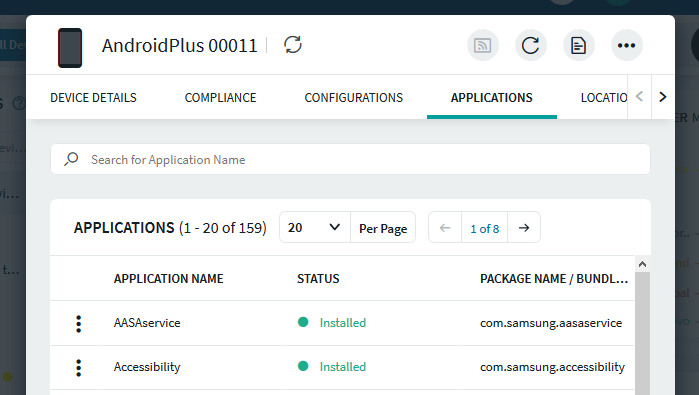Click the sync icon next to AndroidPlus 00011

pos(293,45)
